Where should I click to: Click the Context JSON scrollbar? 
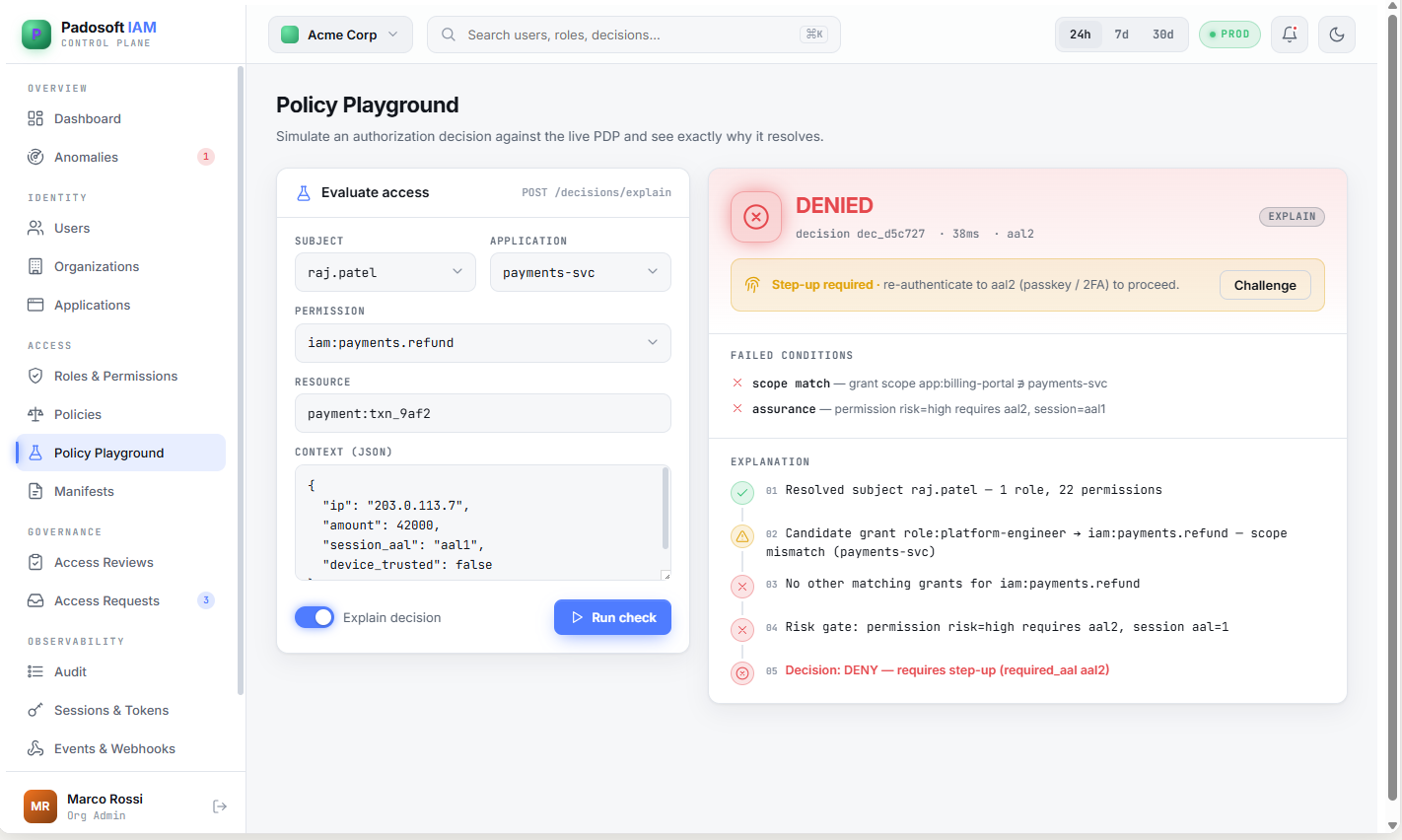(x=666, y=508)
